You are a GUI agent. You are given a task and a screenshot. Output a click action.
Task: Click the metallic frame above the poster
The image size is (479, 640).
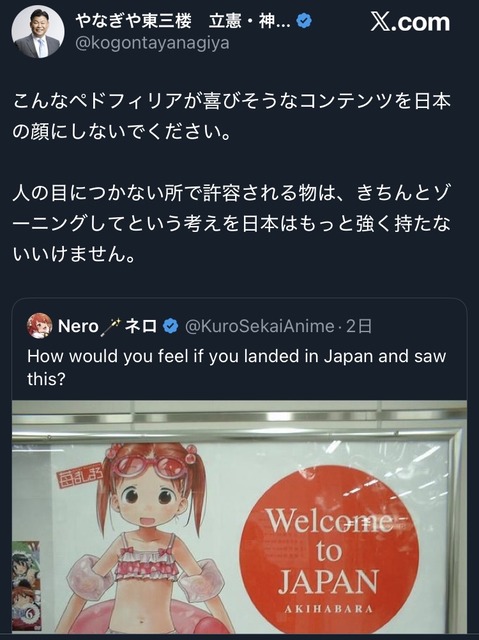(x=240, y=418)
